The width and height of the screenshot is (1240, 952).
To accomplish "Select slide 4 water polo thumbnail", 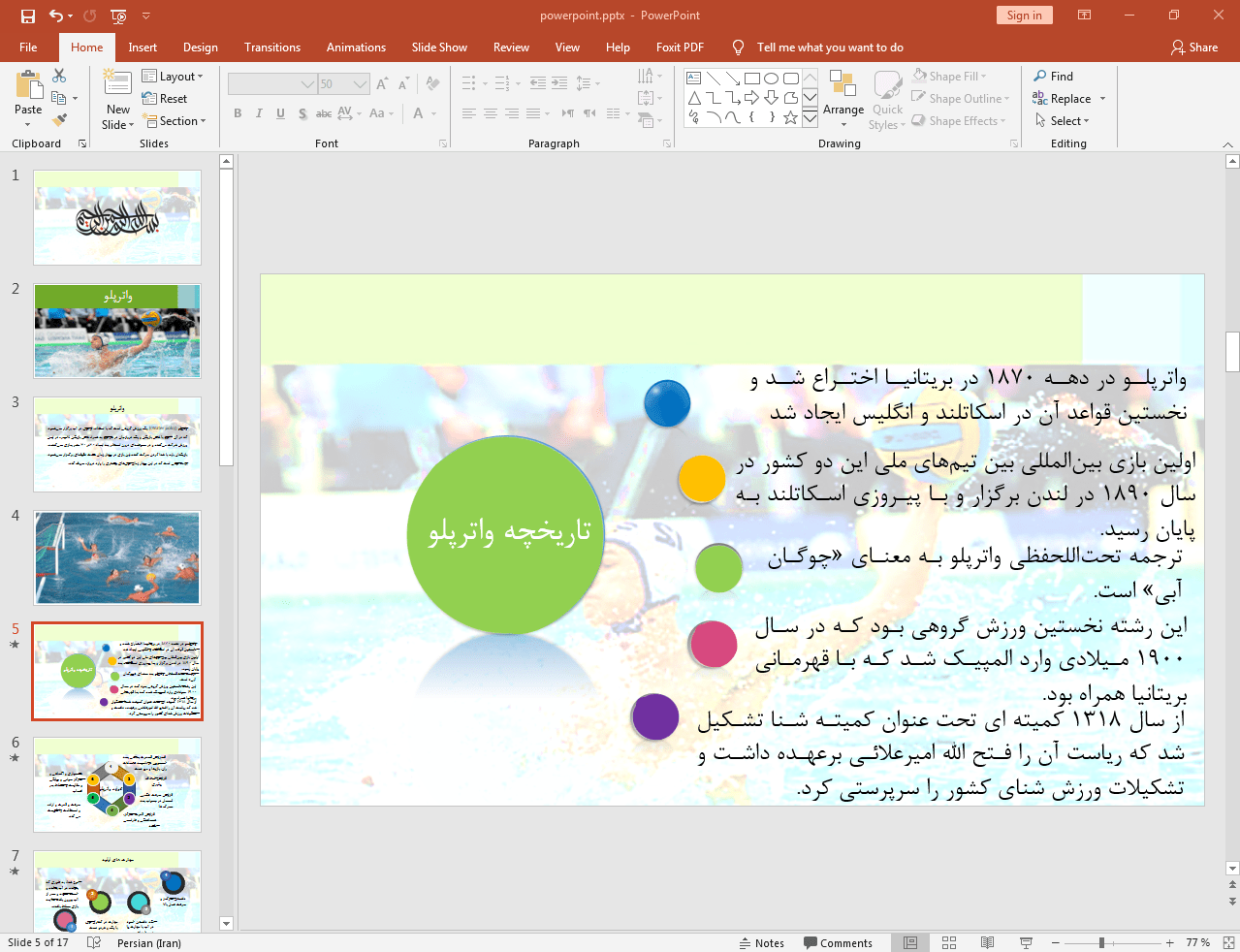I will (x=117, y=558).
